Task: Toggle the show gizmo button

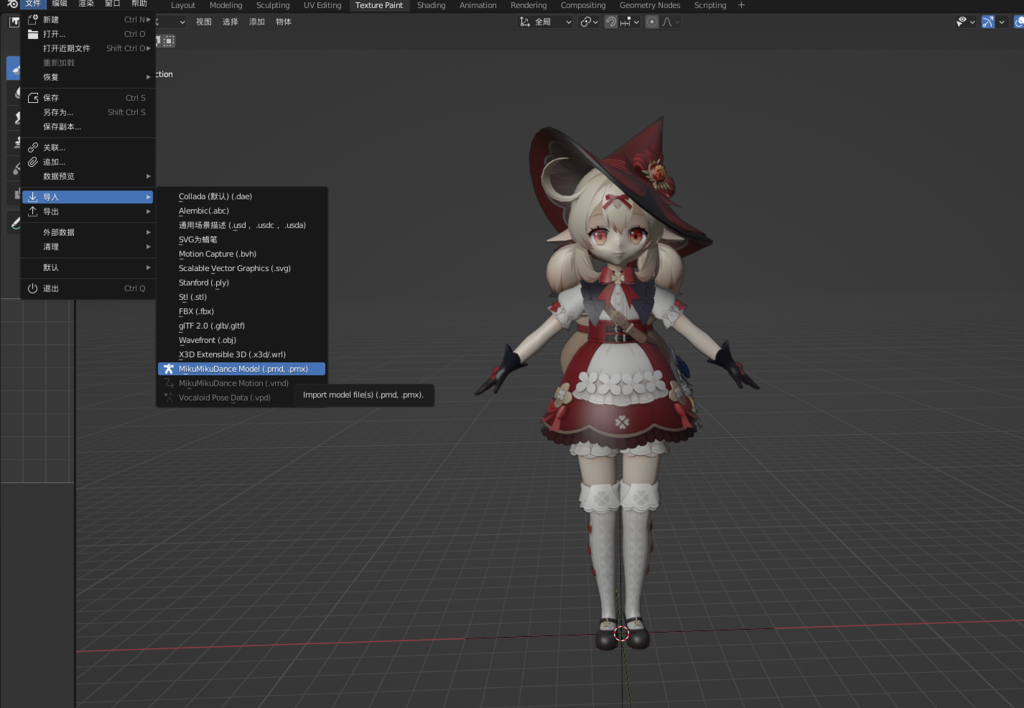Action: pyautogui.click(x=988, y=22)
